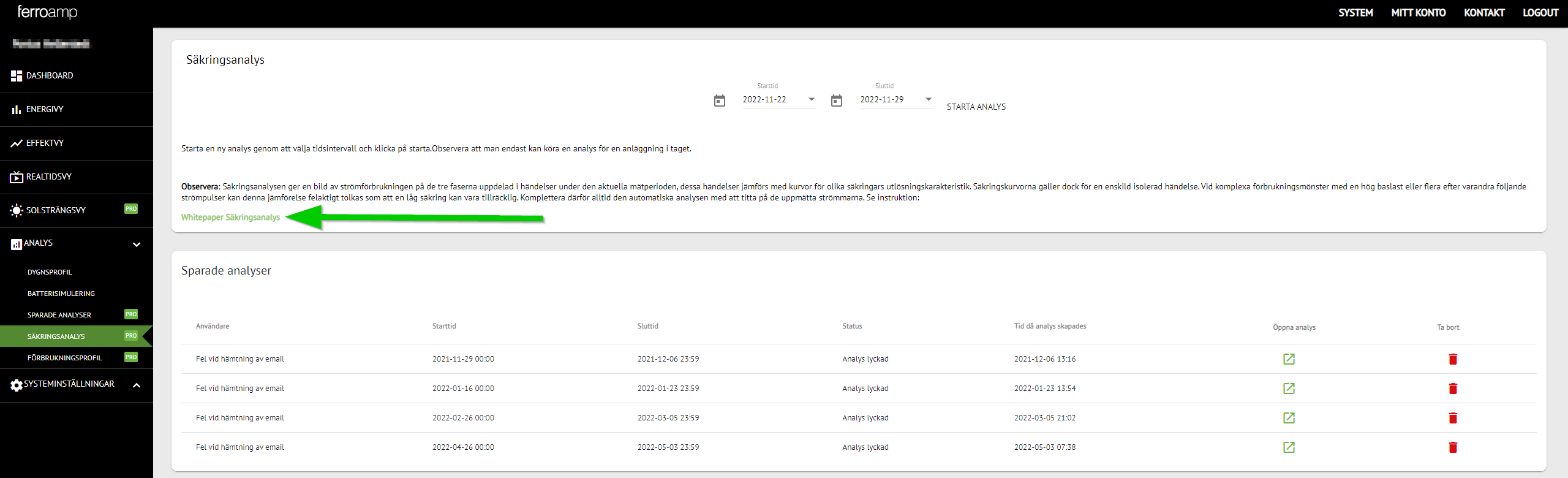The height and width of the screenshot is (478, 1568).
Task: Open the Dashboard grid icon
Action: pos(17,76)
